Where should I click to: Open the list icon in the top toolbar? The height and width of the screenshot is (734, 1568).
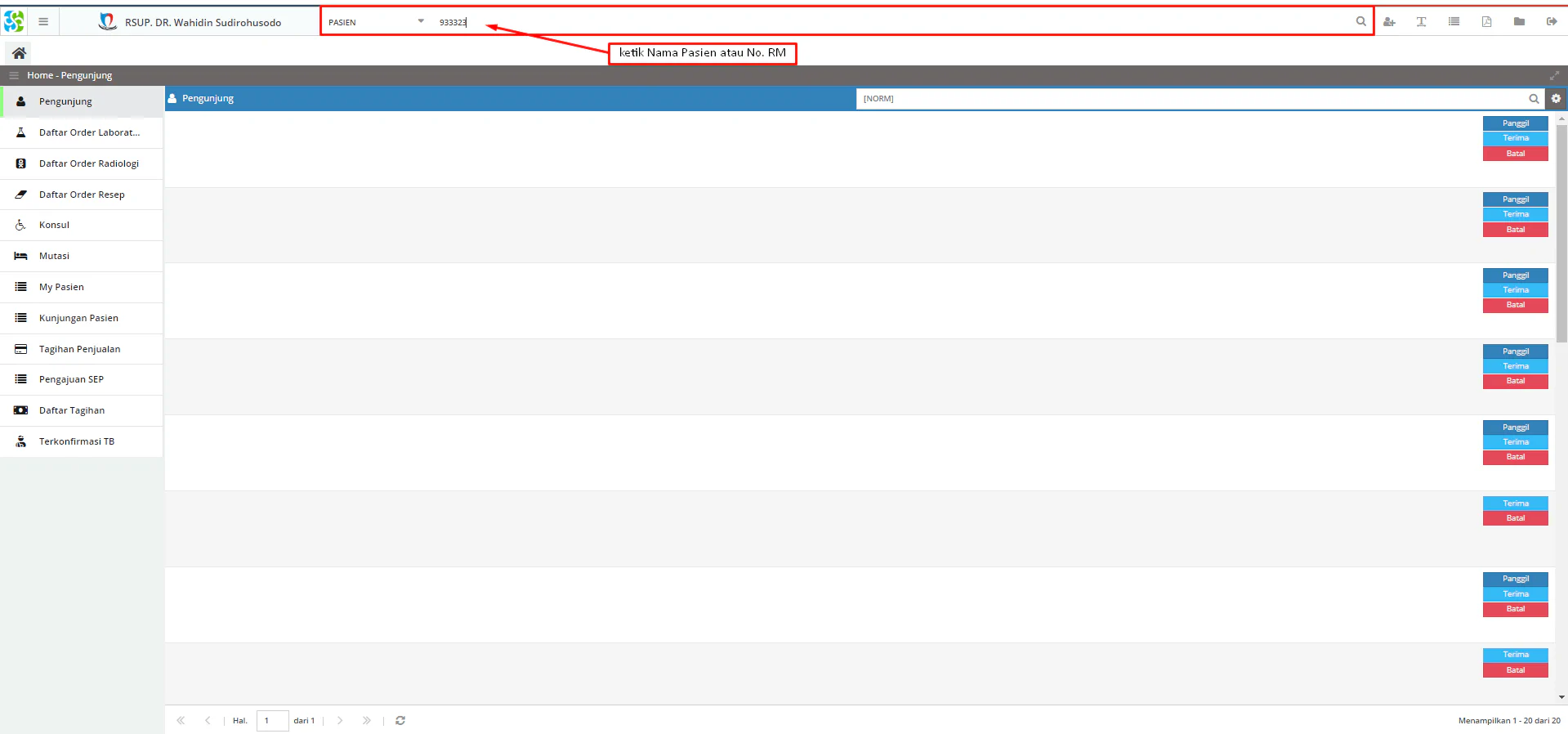[x=1454, y=22]
